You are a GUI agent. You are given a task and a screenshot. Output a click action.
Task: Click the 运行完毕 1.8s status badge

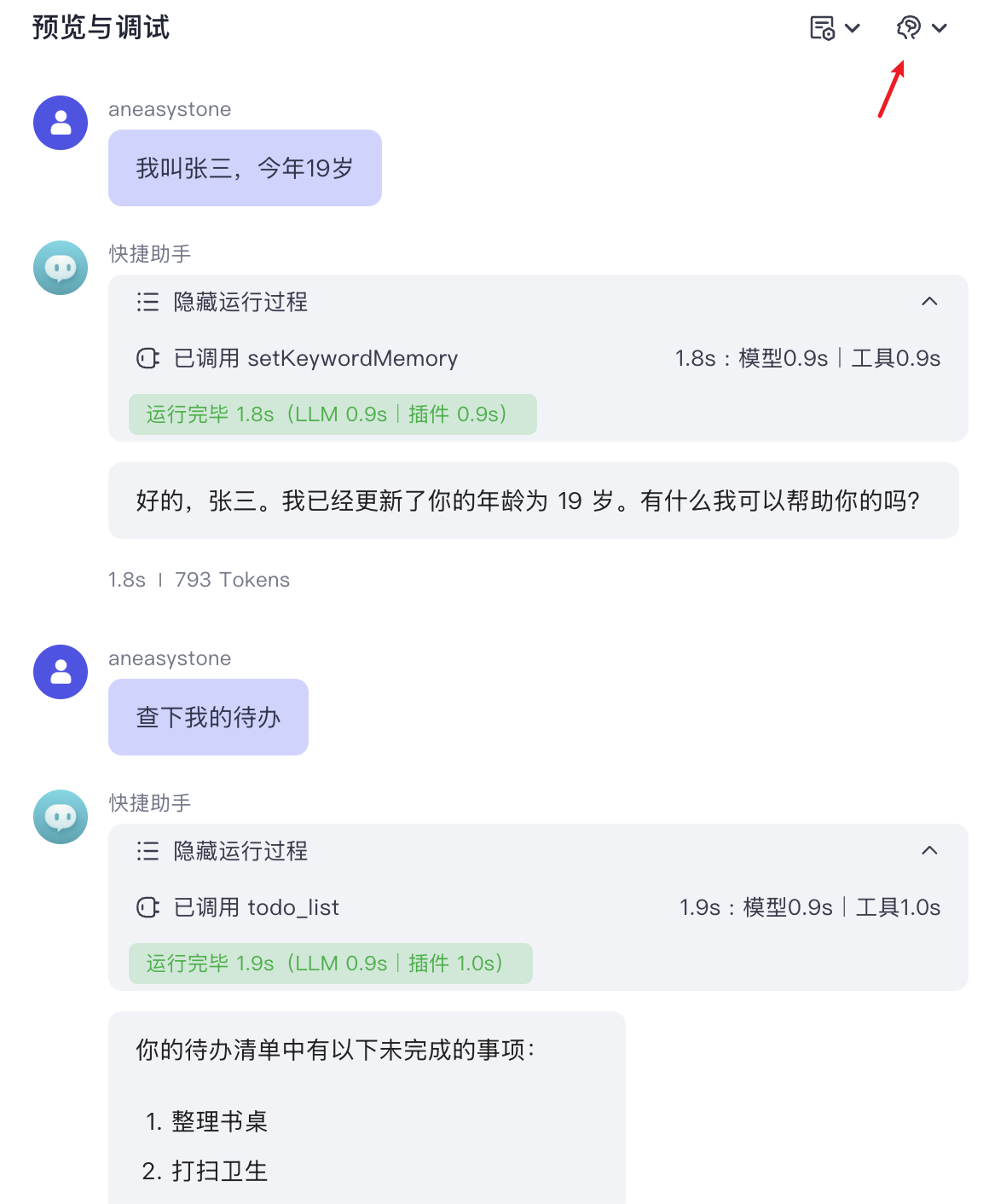pyautogui.click(x=333, y=414)
